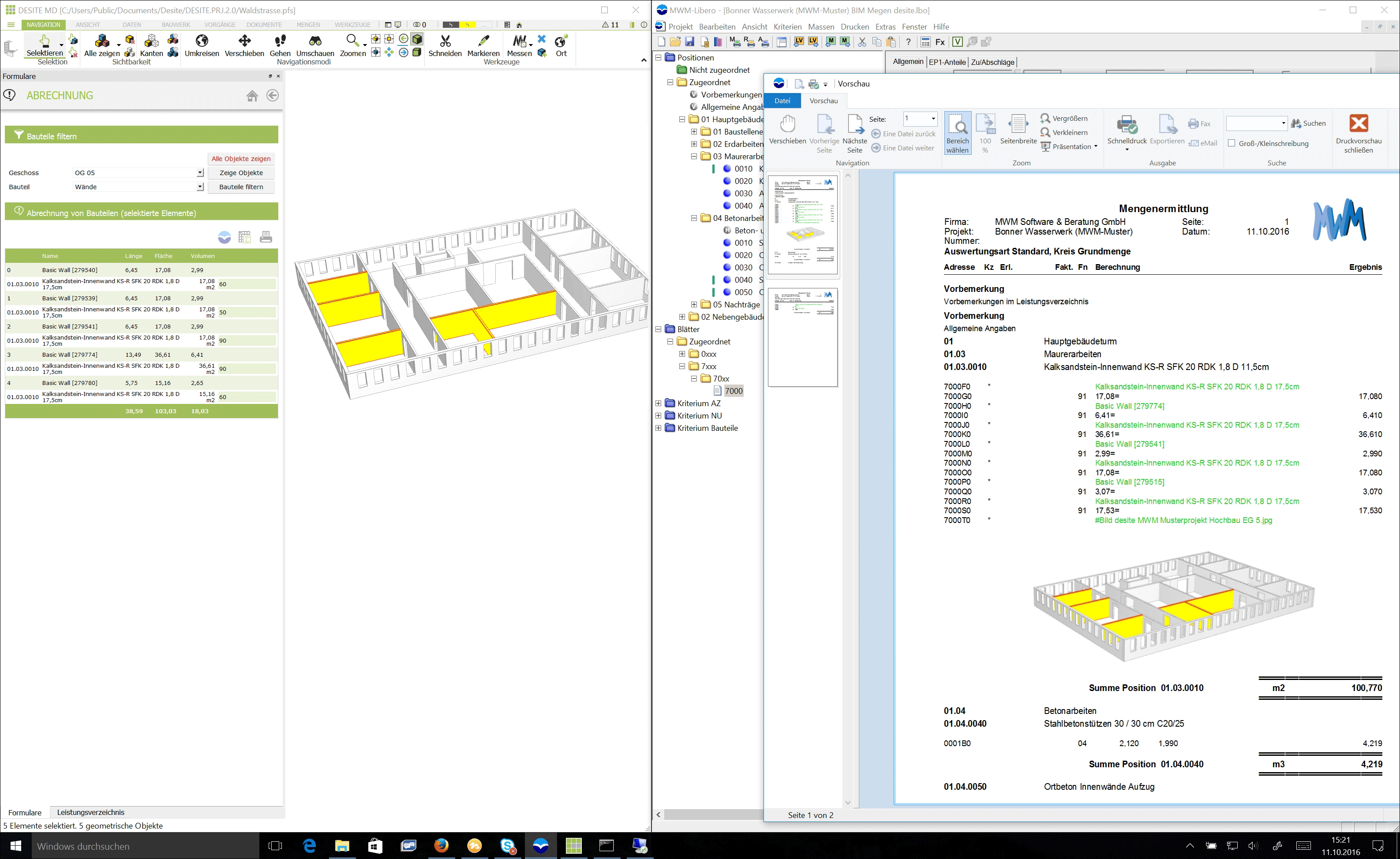Click the Zeige Objekte button
This screenshot has width=1400, height=859.
[x=241, y=173]
